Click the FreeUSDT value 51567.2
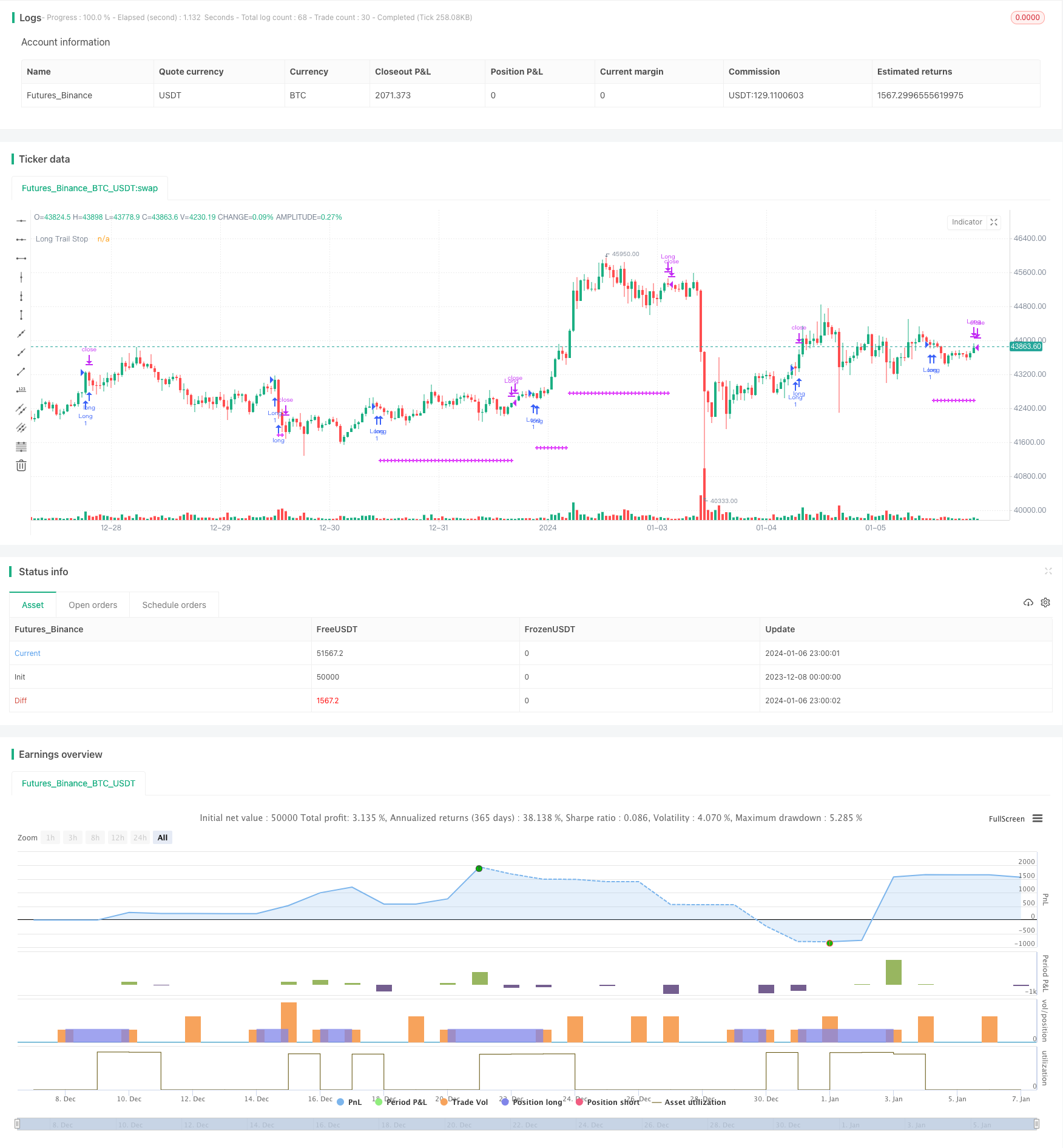Screen dimensions: 1063x1148 (330, 653)
